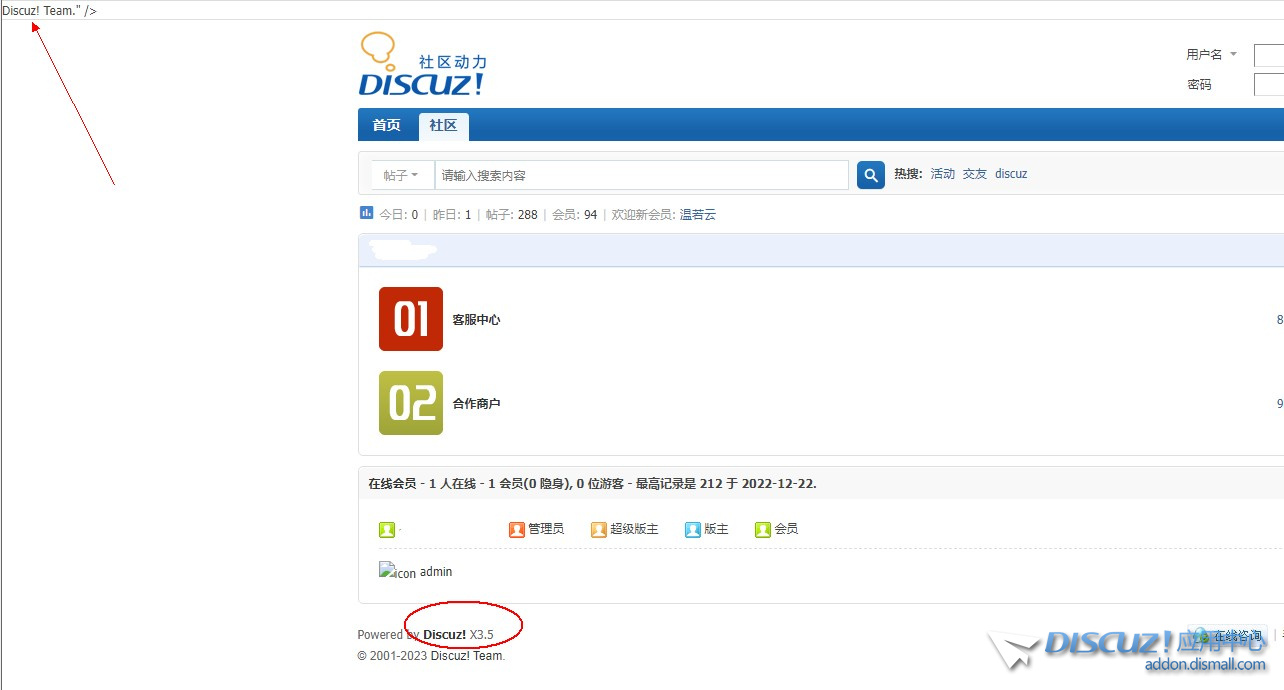Open the 用户名 login dropdown arrow
This screenshot has width=1284, height=690.
1234,55
